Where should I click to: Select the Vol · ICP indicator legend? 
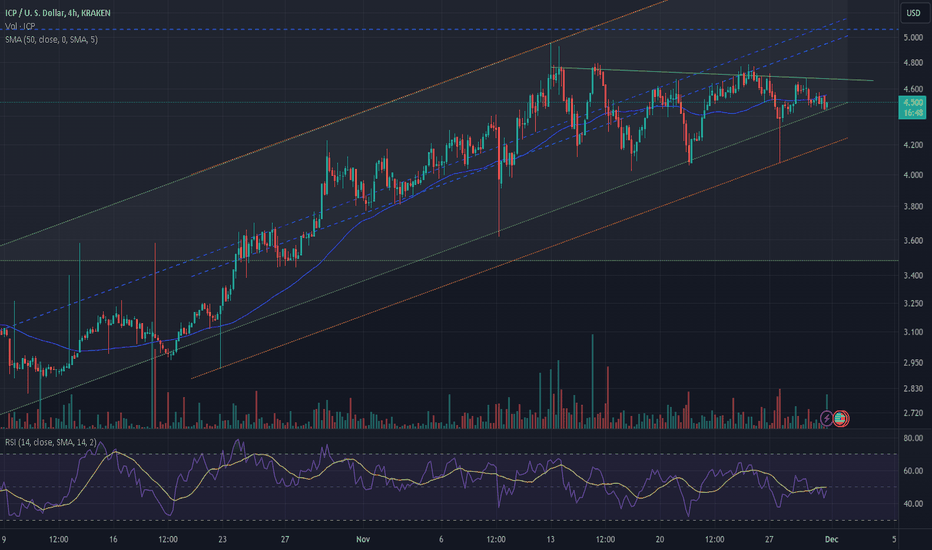pos(20,26)
